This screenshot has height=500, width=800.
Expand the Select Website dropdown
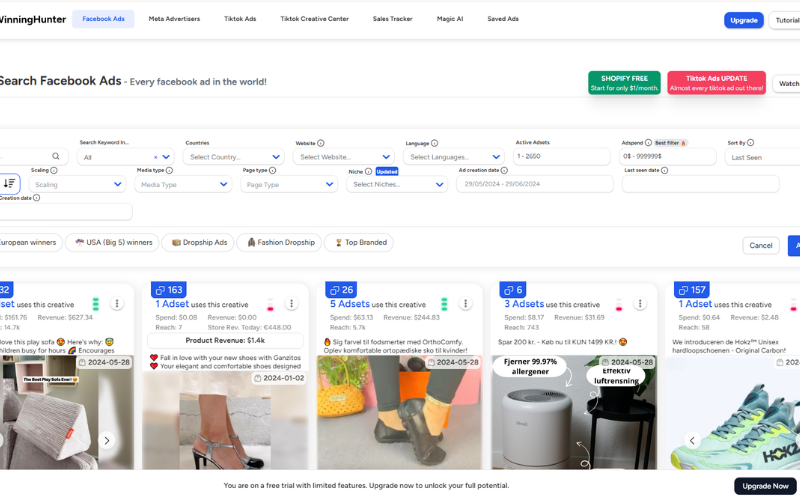[343, 157]
